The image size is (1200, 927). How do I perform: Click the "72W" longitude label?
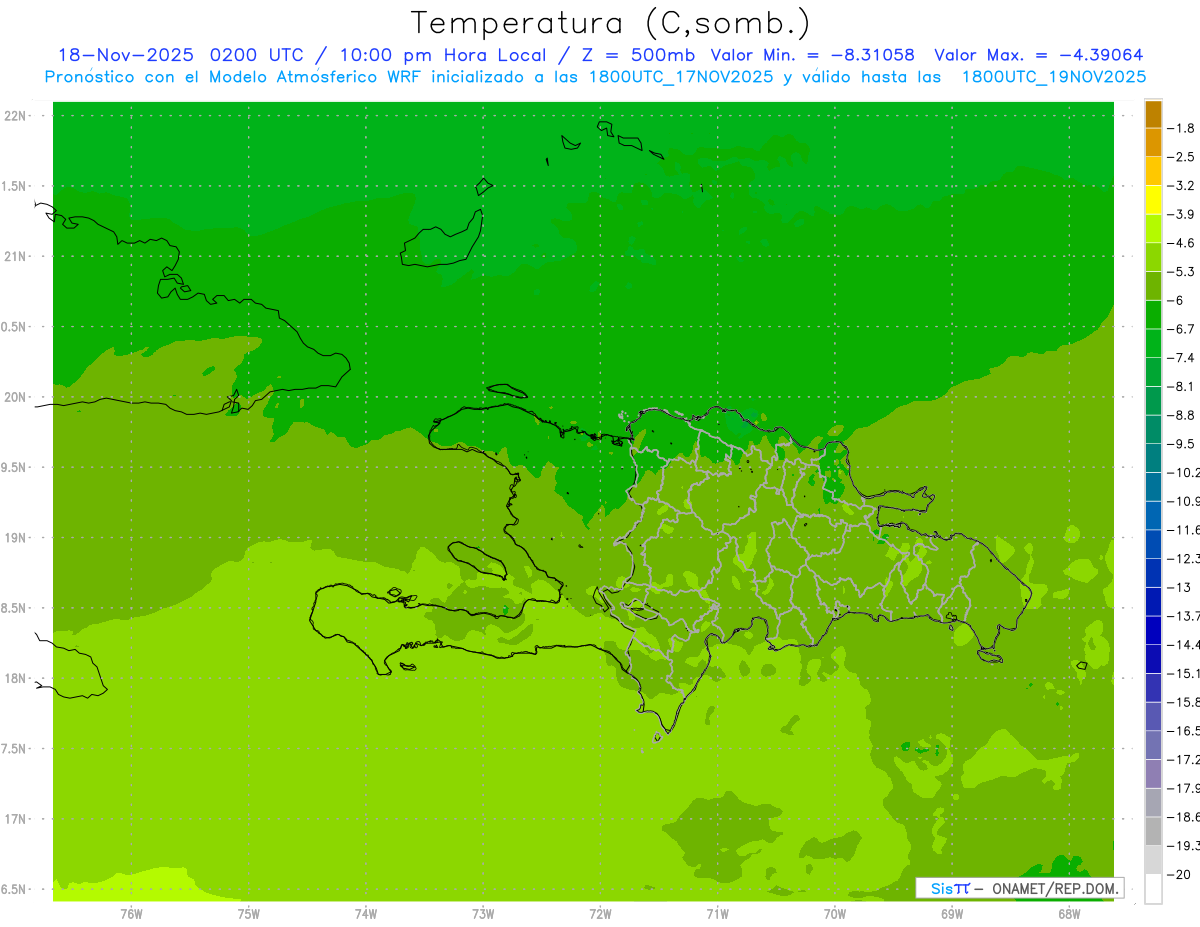(600, 913)
